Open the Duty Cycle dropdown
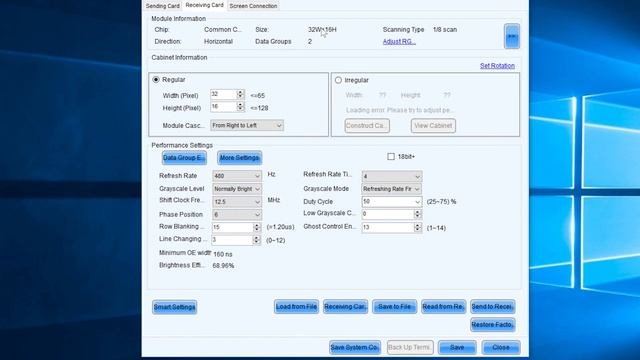Screen dimensions: 640x360 [391, 202]
